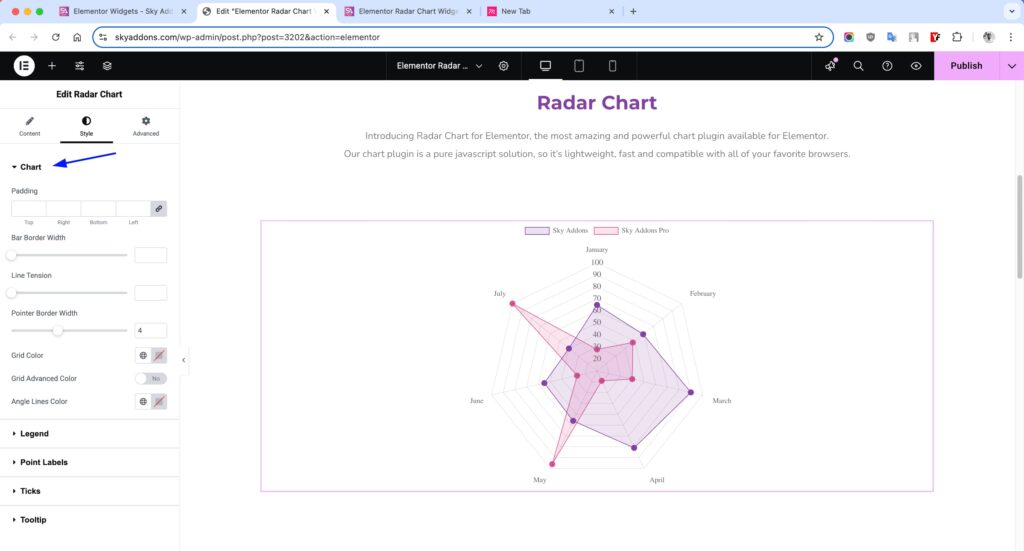Image resolution: width=1024 pixels, height=551 pixels.
Task: Open the What's New megaphone icon
Action: (x=830, y=66)
